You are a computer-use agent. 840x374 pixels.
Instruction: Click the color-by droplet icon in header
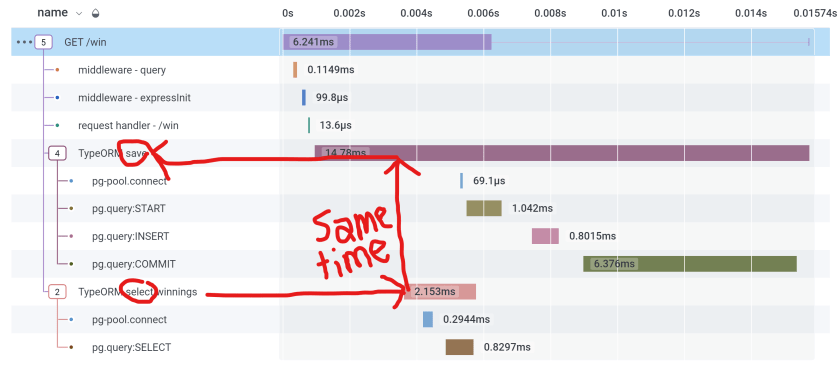click(x=95, y=13)
